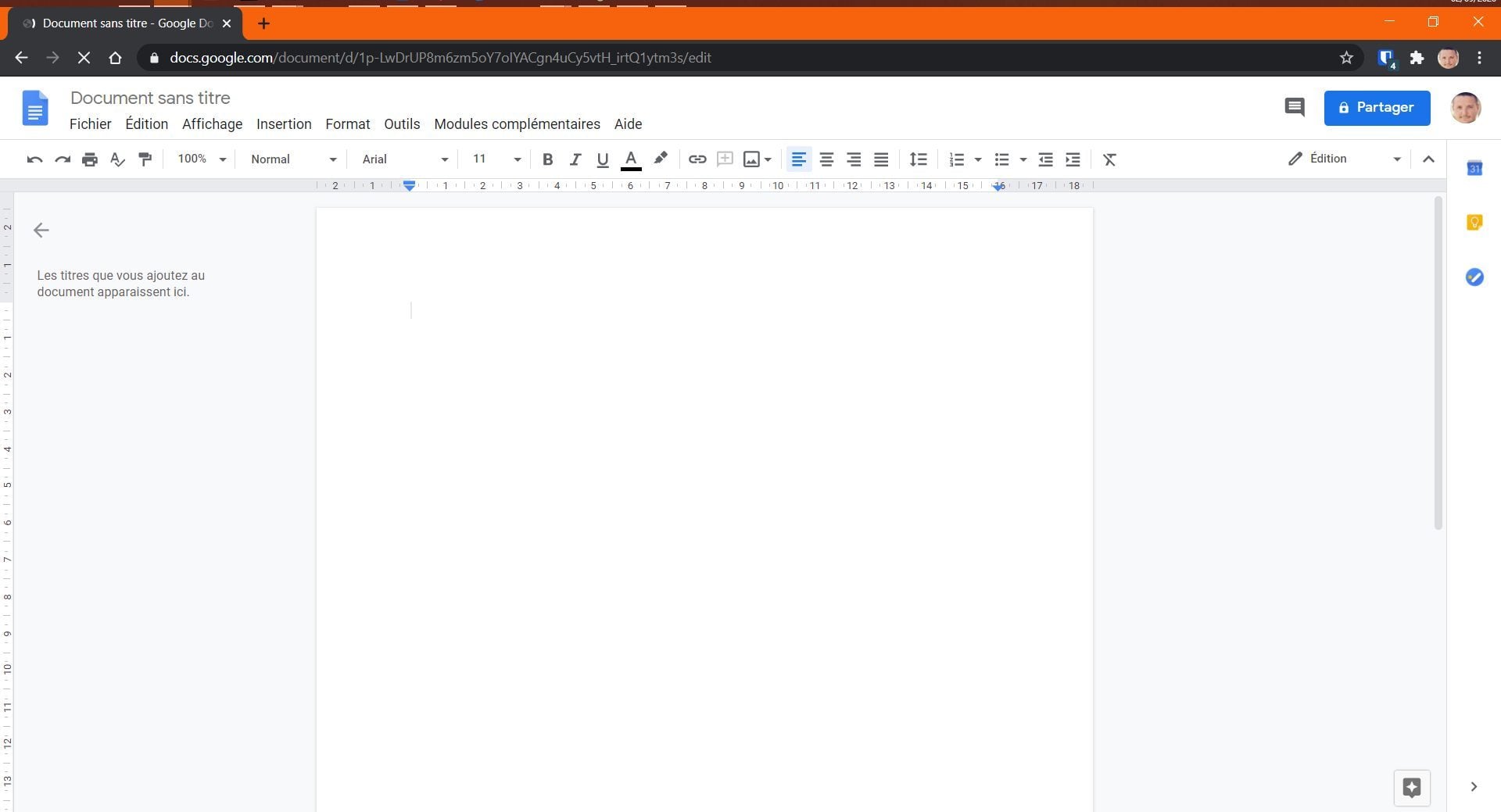Toggle Underline formatting
Viewport: 1501px width, 812px height.
pyautogui.click(x=603, y=159)
